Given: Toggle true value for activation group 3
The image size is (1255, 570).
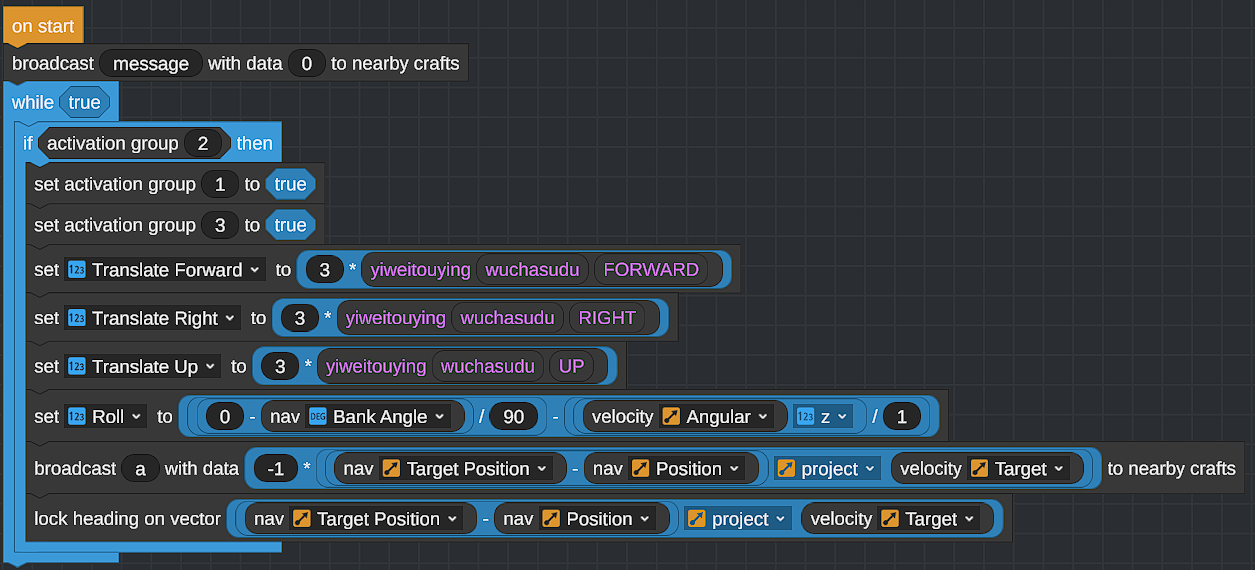Looking at the screenshot, I should (290, 225).
